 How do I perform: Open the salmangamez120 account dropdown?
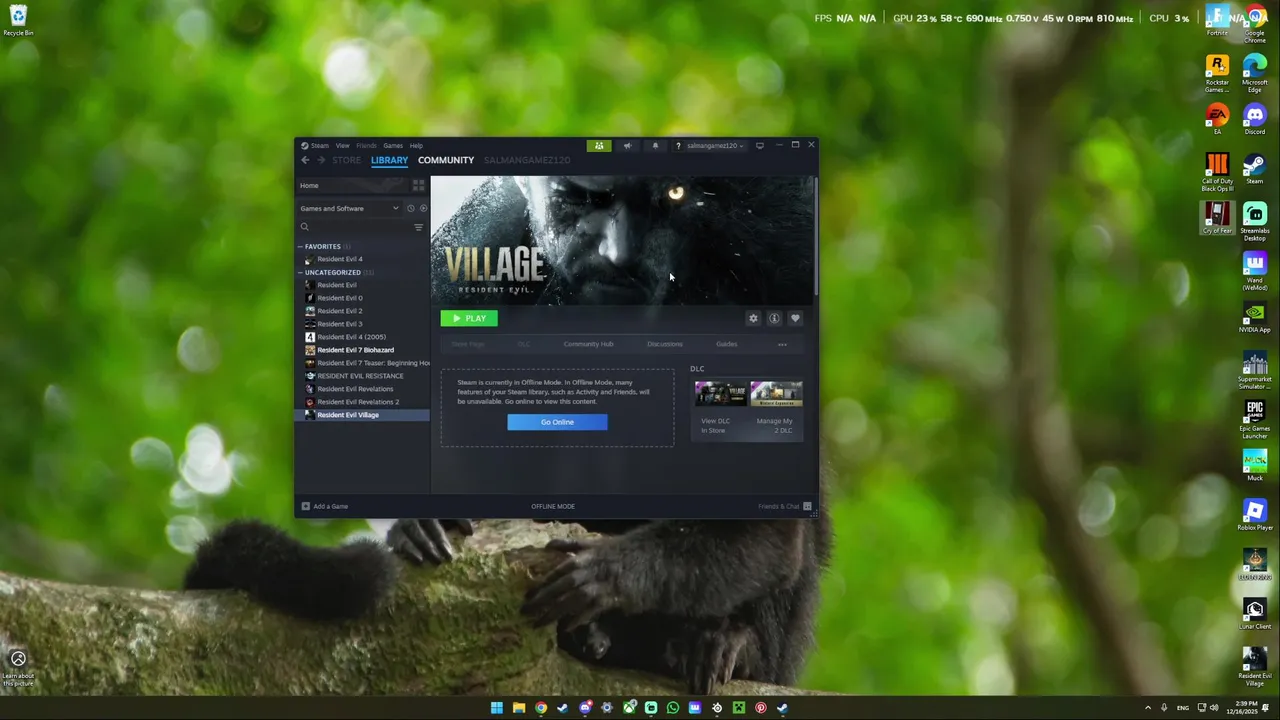tap(715, 146)
